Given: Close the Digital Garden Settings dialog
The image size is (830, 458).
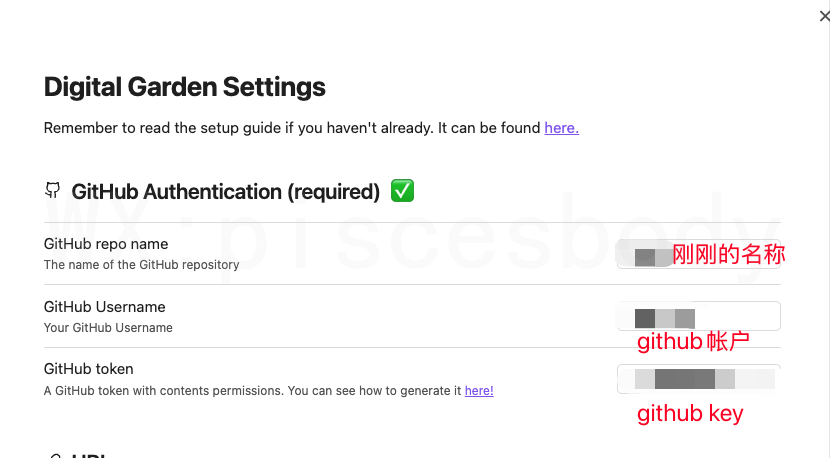Looking at the screenshot, I should click(x=824, y=16).
